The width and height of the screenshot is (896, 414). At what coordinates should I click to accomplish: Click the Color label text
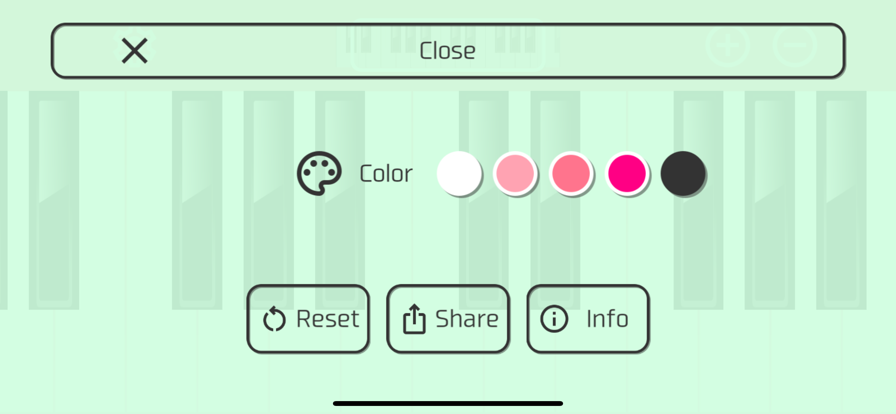[x=386, y=173]
